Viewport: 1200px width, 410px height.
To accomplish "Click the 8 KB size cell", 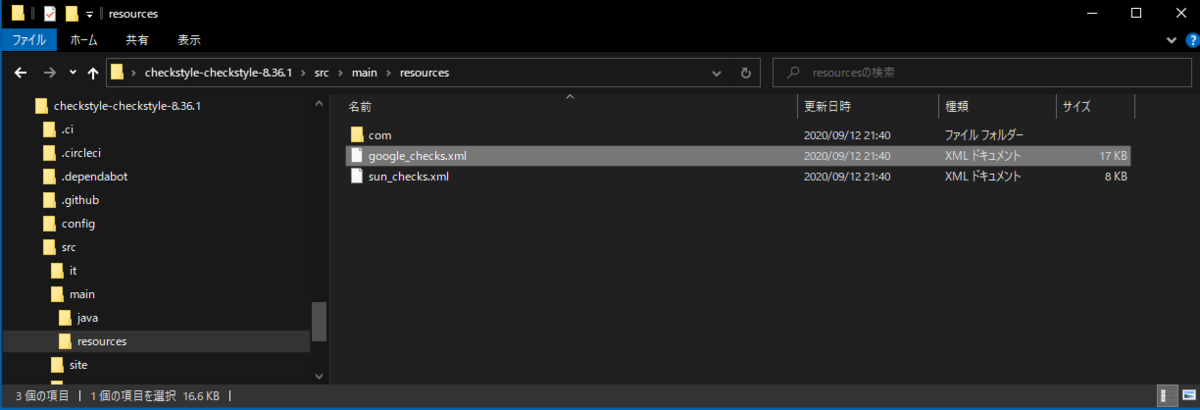I will 1116,176.
